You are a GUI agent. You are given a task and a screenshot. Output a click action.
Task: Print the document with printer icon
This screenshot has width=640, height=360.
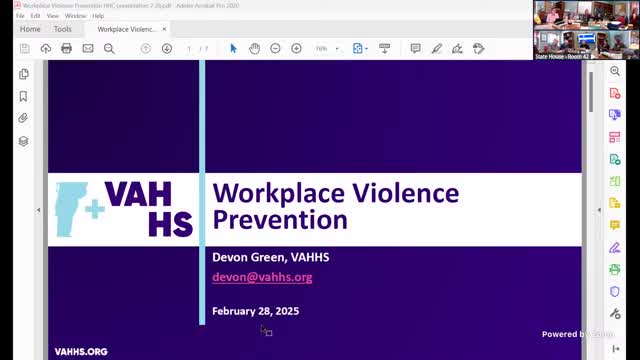pos(66,49)
